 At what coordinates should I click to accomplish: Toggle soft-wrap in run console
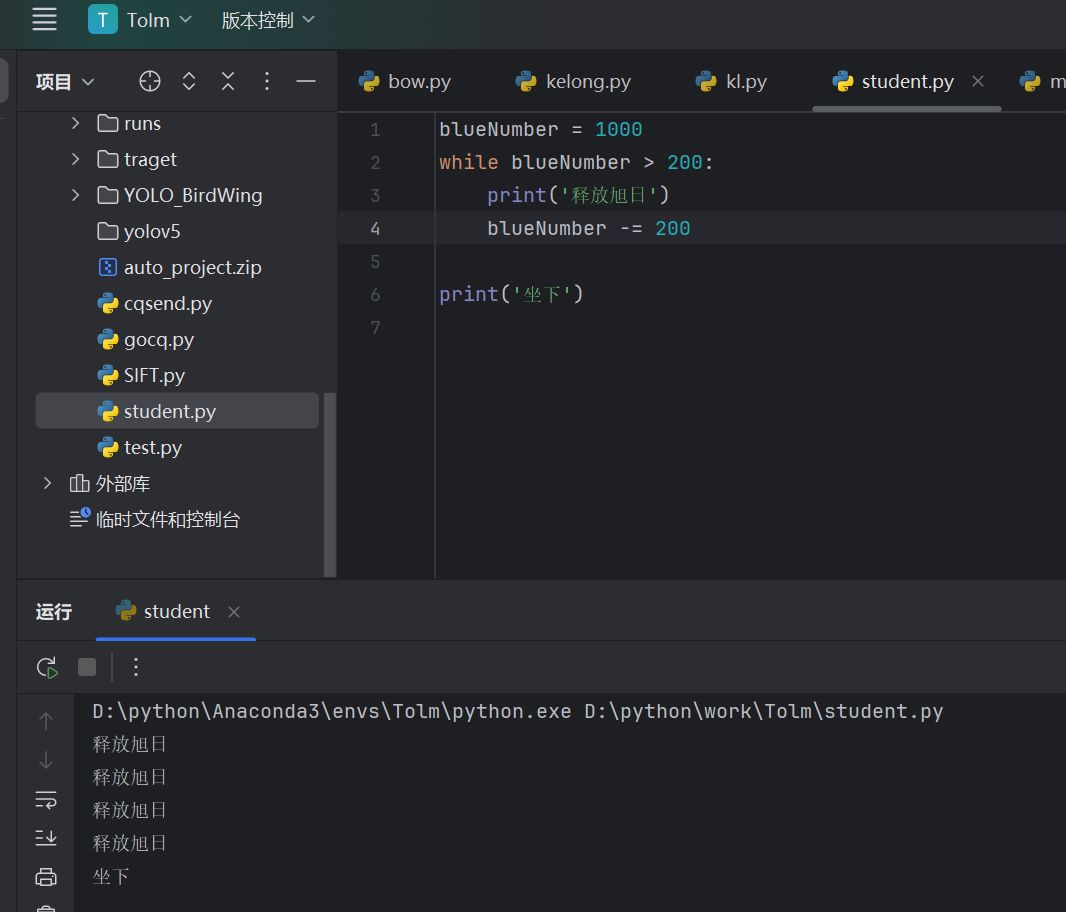click(46, 799)
